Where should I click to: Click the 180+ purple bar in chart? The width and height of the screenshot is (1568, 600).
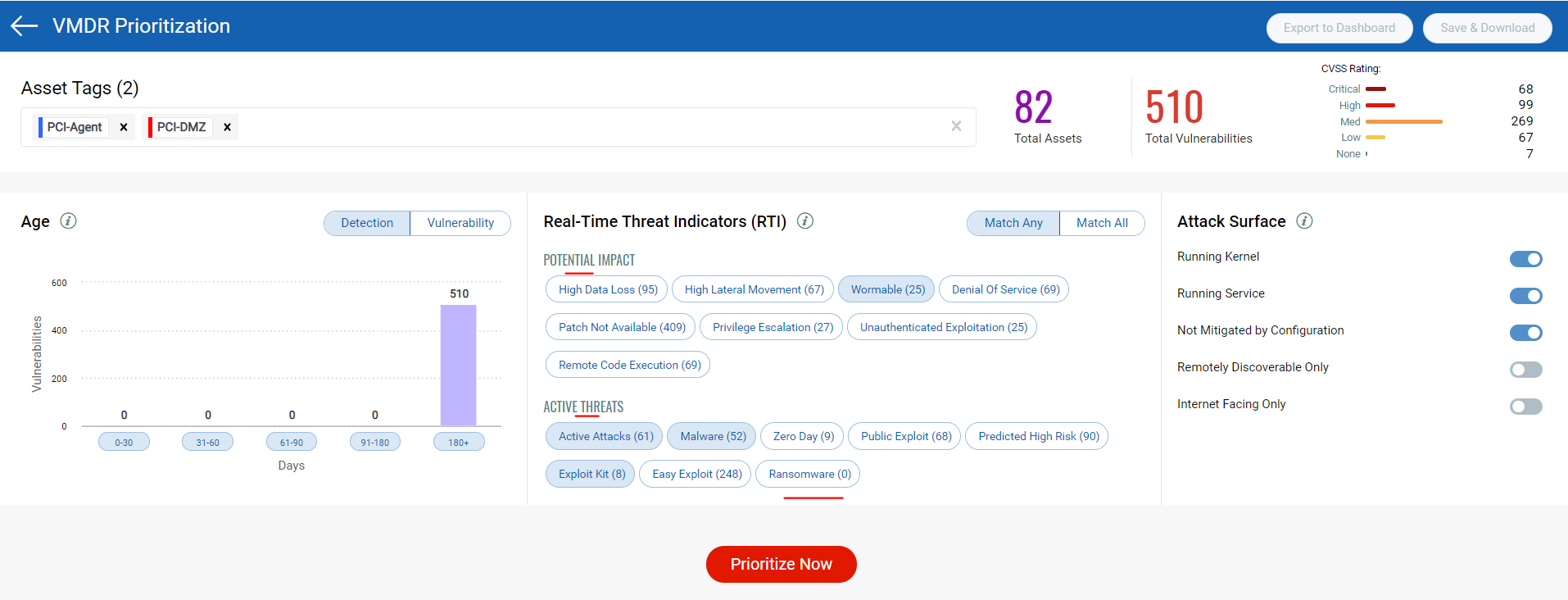[x=459, y=366]
